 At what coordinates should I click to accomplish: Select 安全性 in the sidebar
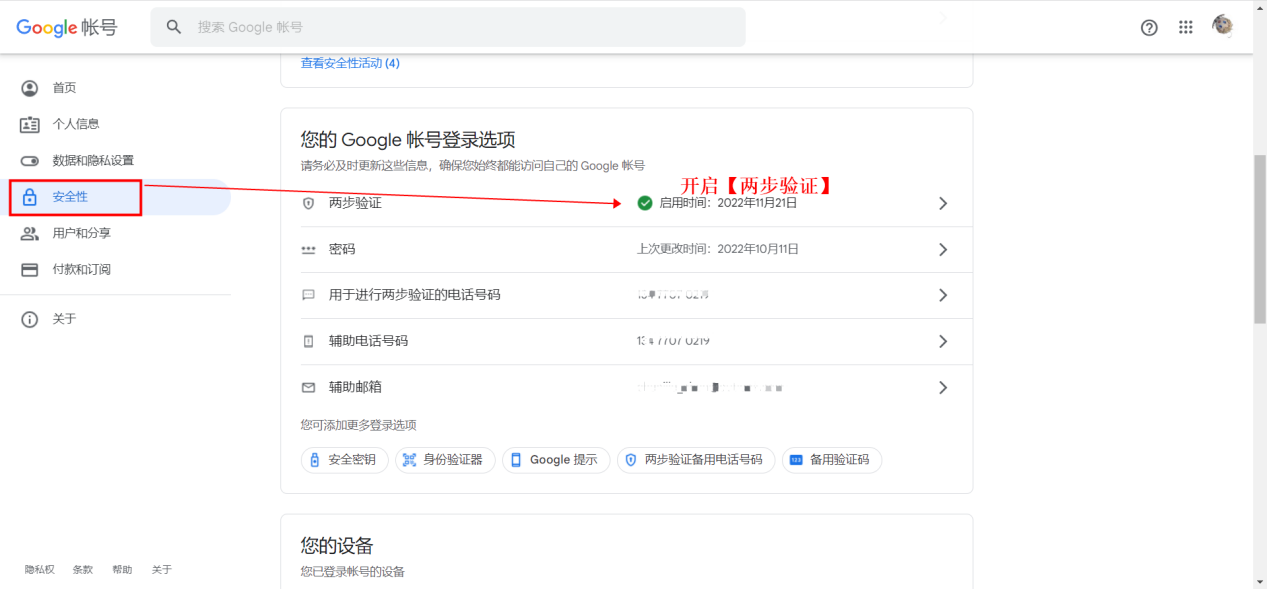(115, 197)
